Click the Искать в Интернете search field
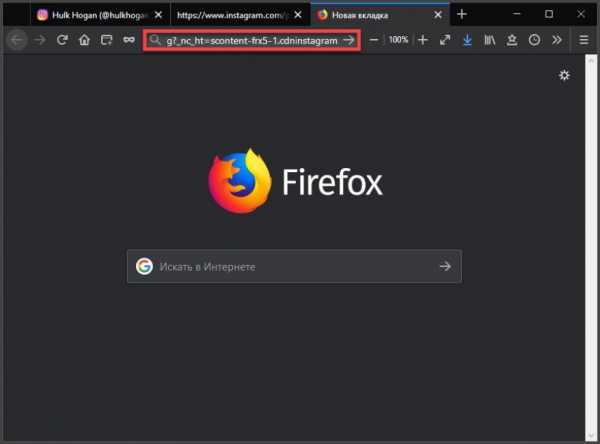This screenshot has width=600, height=444. pos(294,266)
